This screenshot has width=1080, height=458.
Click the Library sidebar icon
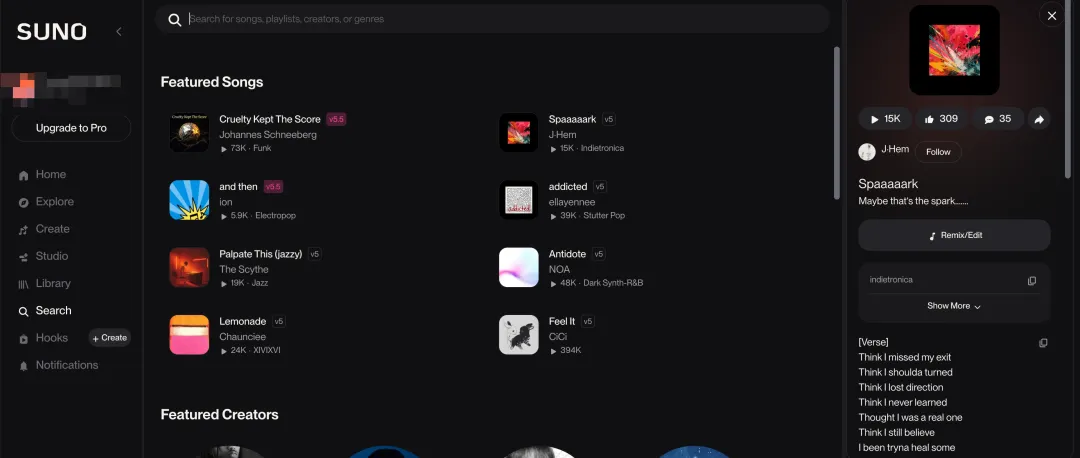click(23, 284)
